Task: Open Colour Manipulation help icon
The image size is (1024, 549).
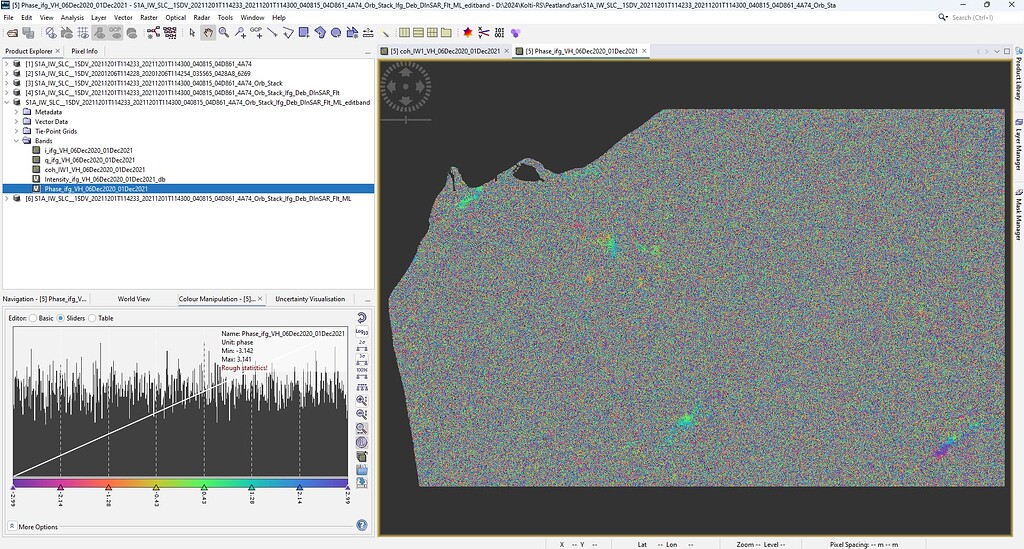Action: point(361,525)
